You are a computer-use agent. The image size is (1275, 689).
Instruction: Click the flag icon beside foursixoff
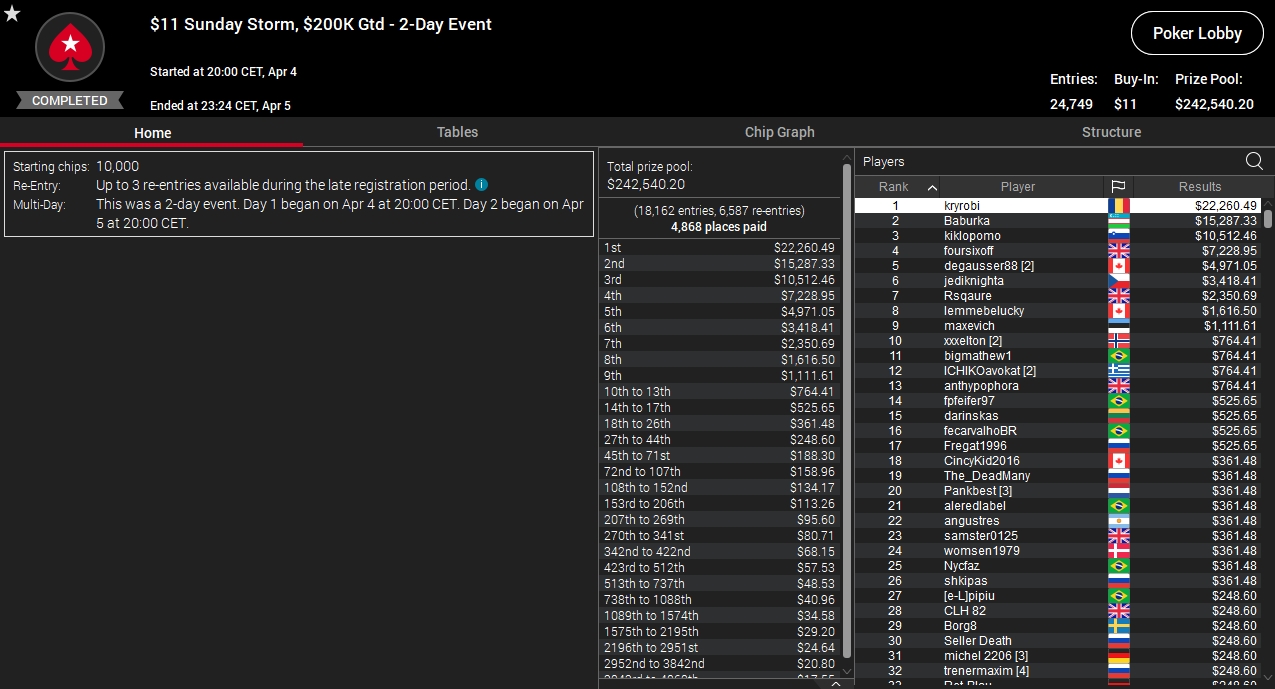pos(1118,251)
